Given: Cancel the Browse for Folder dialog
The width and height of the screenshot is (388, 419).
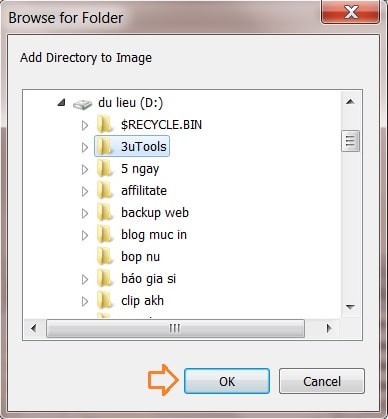Looking at the screenshot, I should click(x=322, y=381).
